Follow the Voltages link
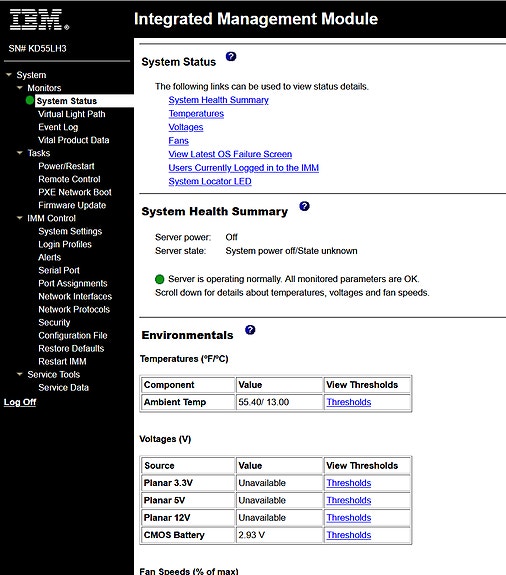The width and height of the screenshot is (506, 575). point(186,127)
